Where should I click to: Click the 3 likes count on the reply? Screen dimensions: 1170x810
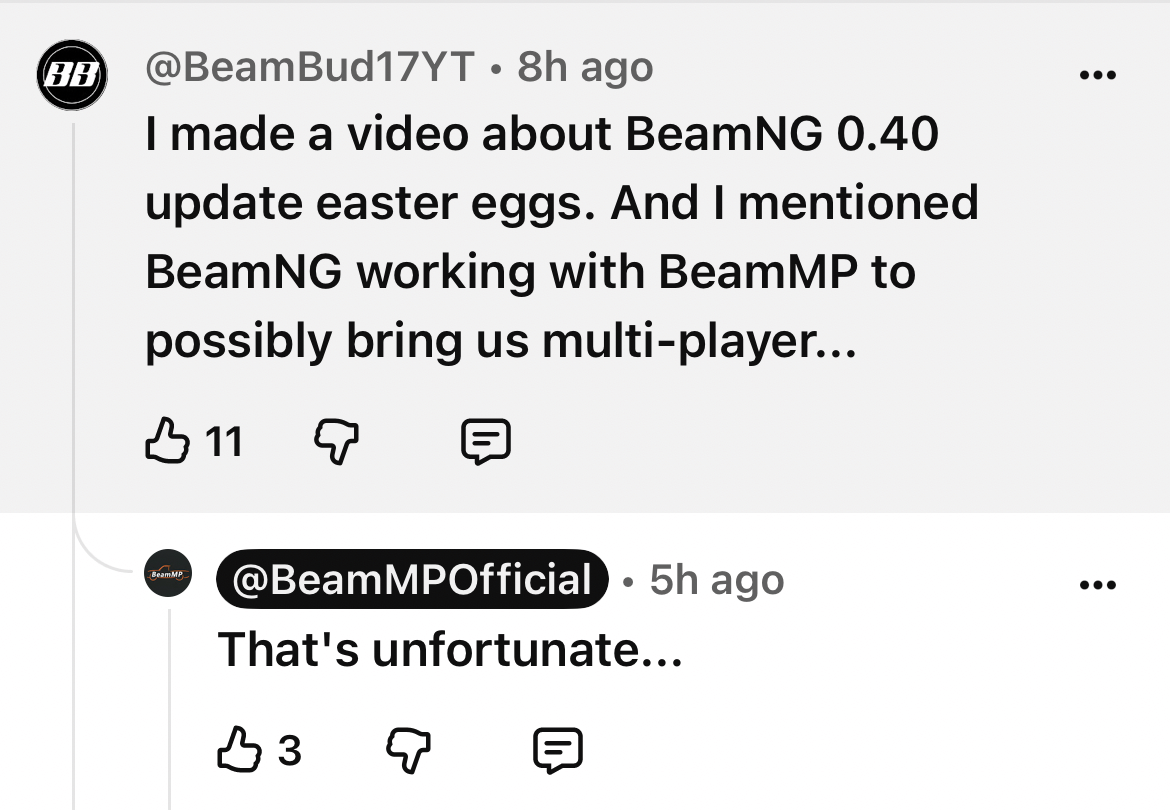(290, 750)
